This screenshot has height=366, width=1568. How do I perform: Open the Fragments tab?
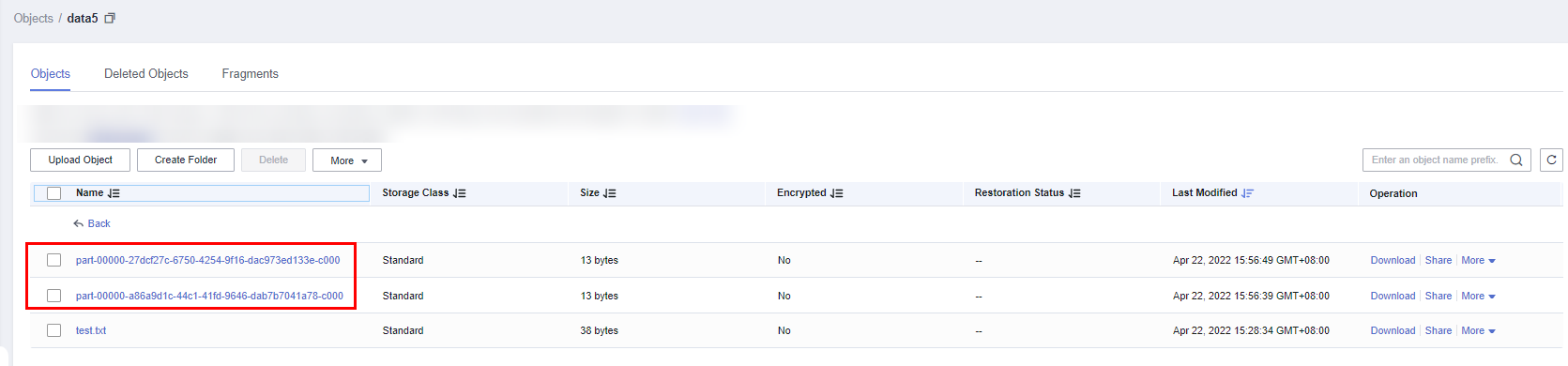[x=250, y=73]
